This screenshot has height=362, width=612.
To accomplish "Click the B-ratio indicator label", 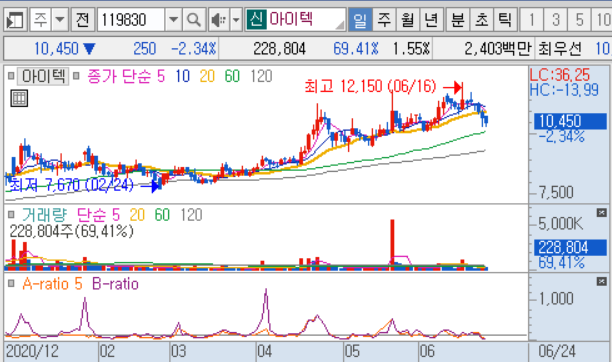I will [115, 284].
